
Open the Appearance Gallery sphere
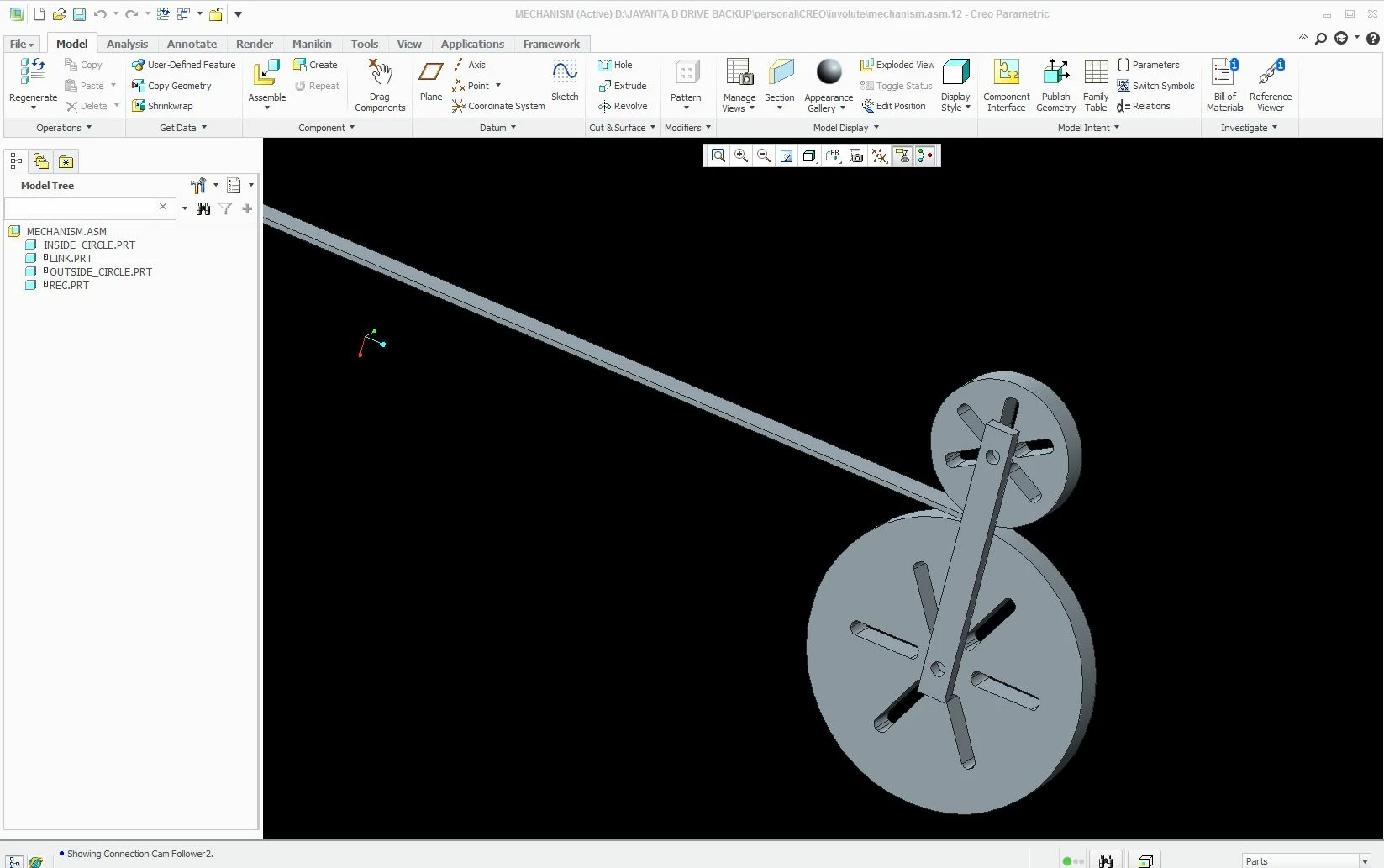pyautogui.click(x=829, y=72)
